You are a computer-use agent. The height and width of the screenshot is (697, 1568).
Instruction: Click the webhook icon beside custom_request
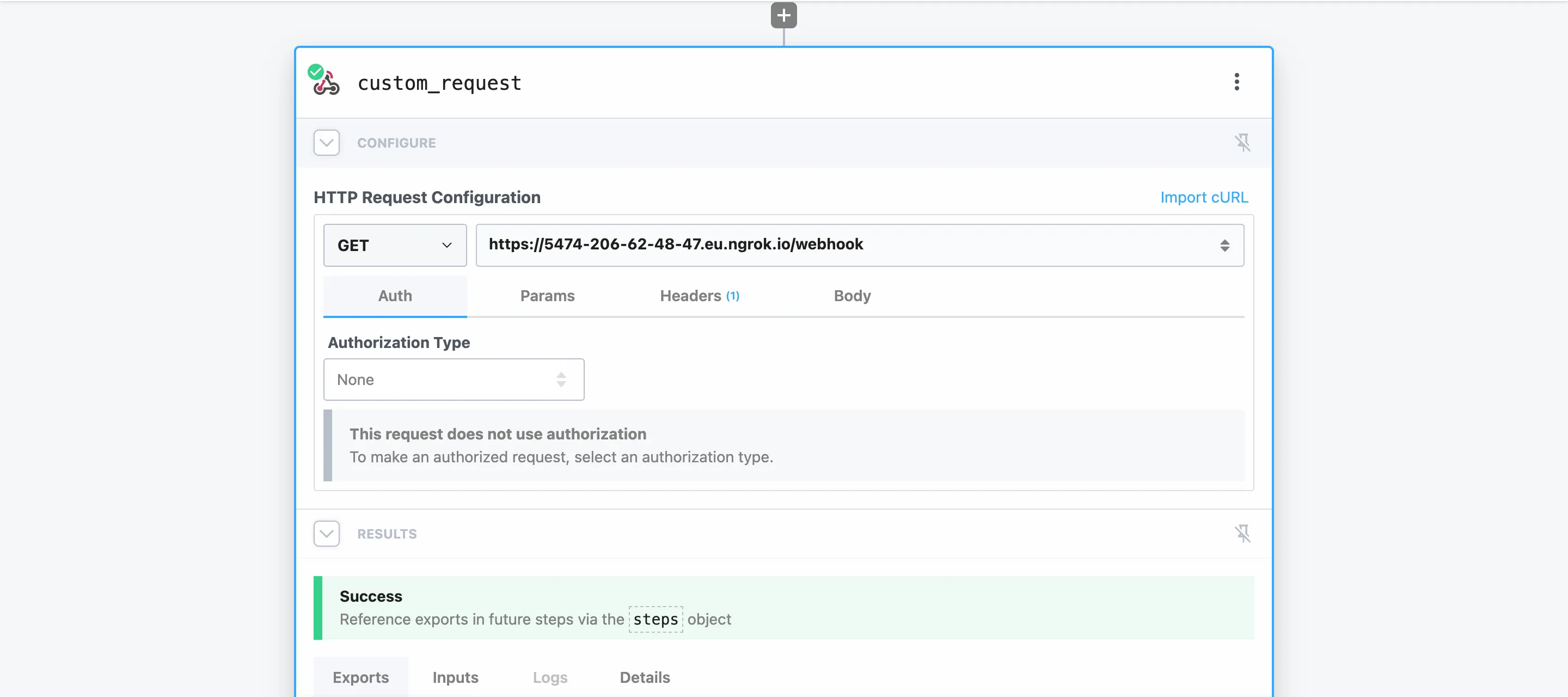326,82
